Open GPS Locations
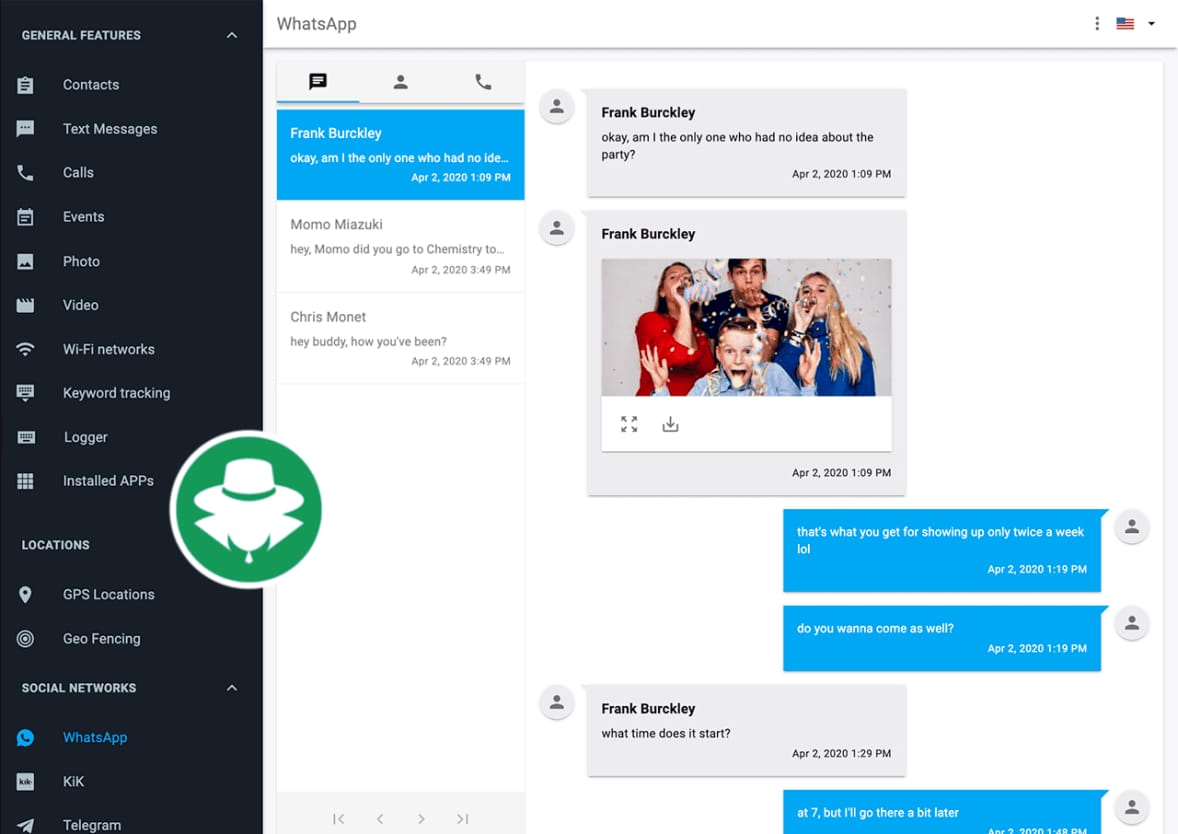This screenshot has height=834, width=1178. [x=109, y=594]
